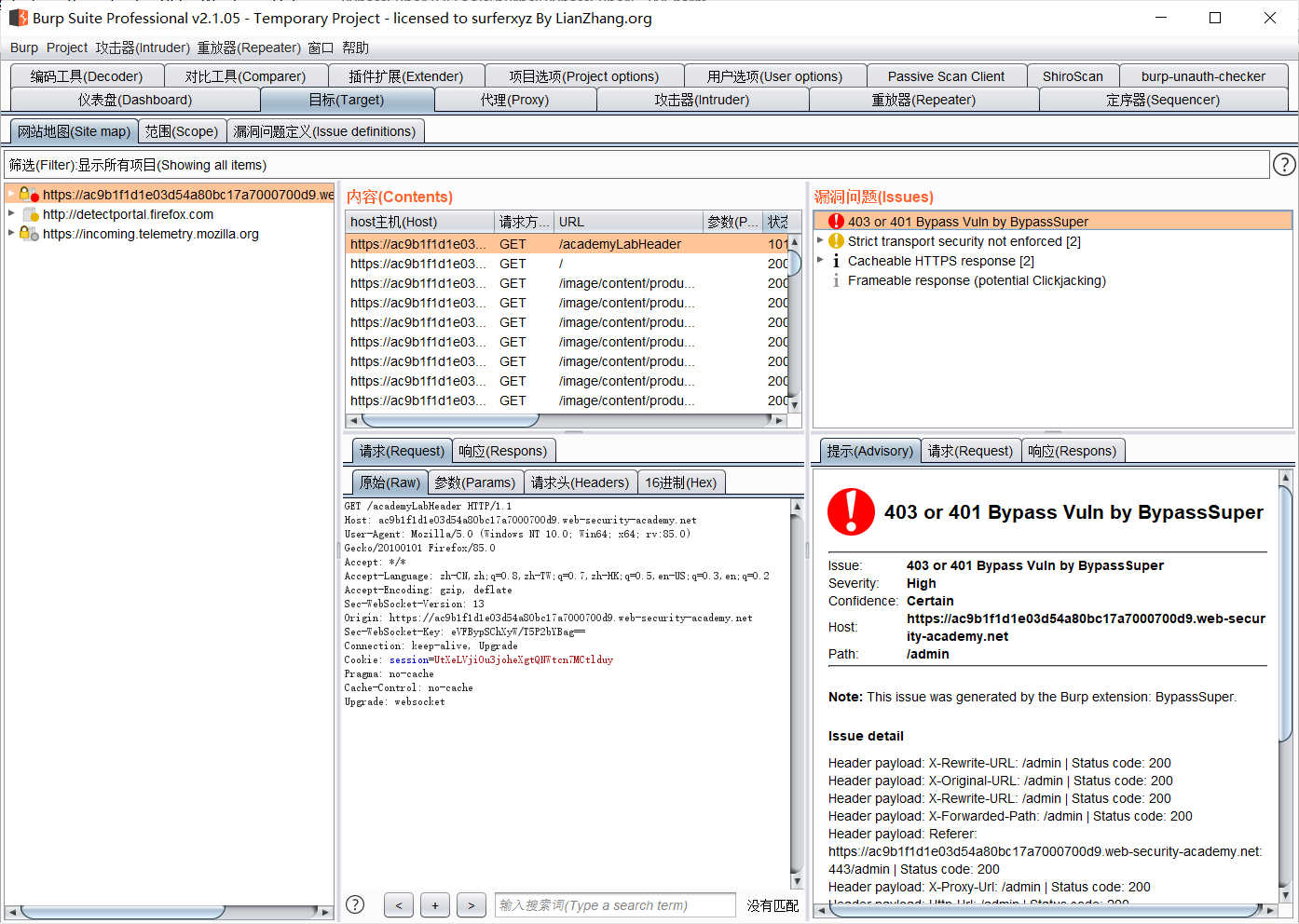Expand Cacheable HTTPS response issue group
The height and width of the screenshot is (924, 1299).
[820, 260]
